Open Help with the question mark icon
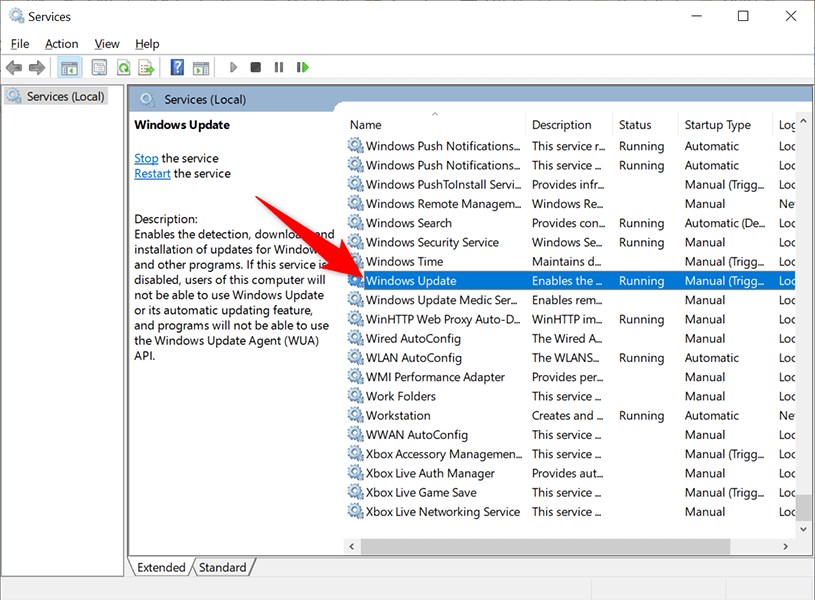Viewport: 815px width, 600px height. point(177,67)
